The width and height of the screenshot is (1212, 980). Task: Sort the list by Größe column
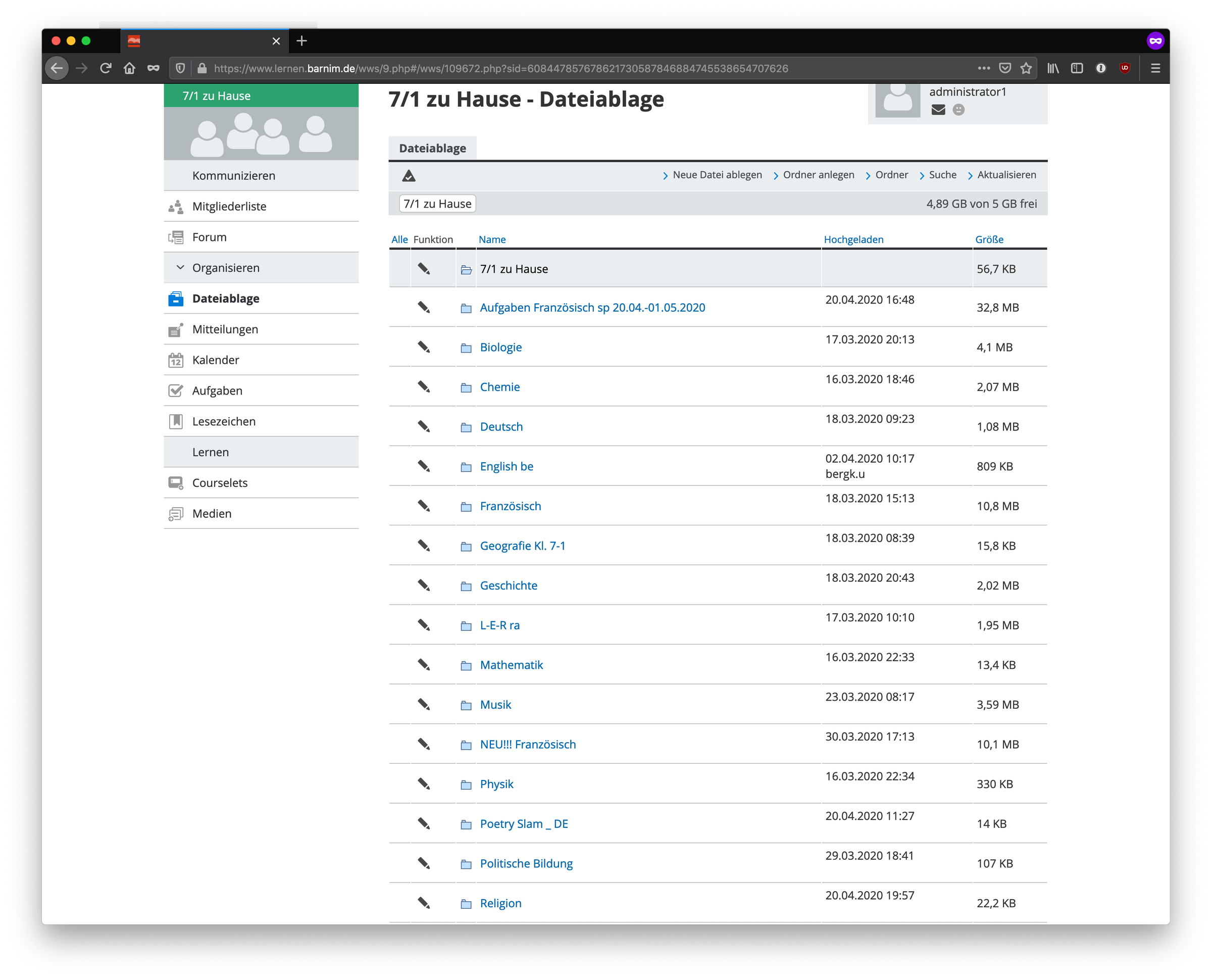[989, 239]
